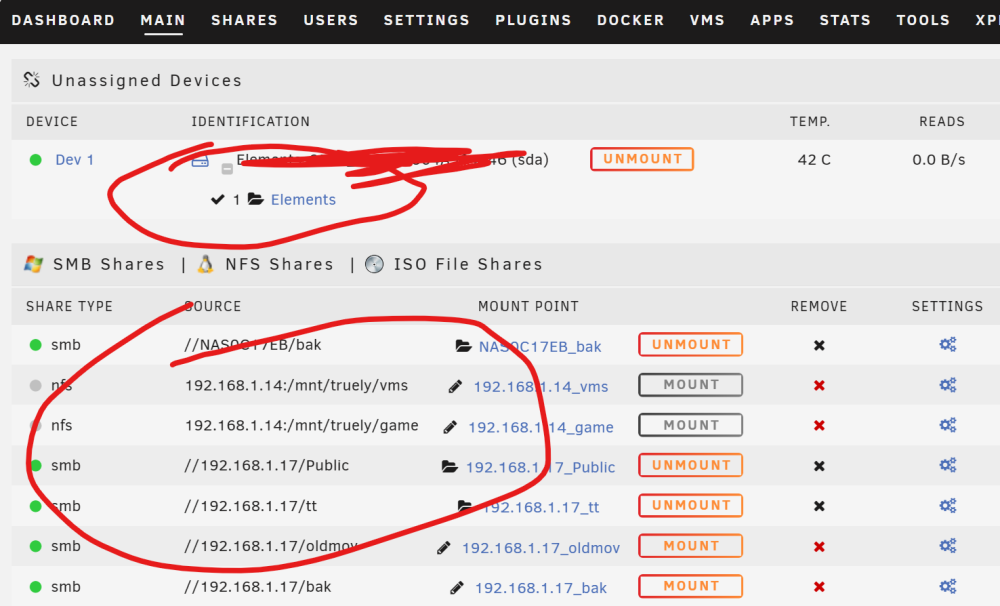Screen dimensions: 1000x606
Task: Click the remove X for //192.168.1.17/tt
Action: [819, 506]
